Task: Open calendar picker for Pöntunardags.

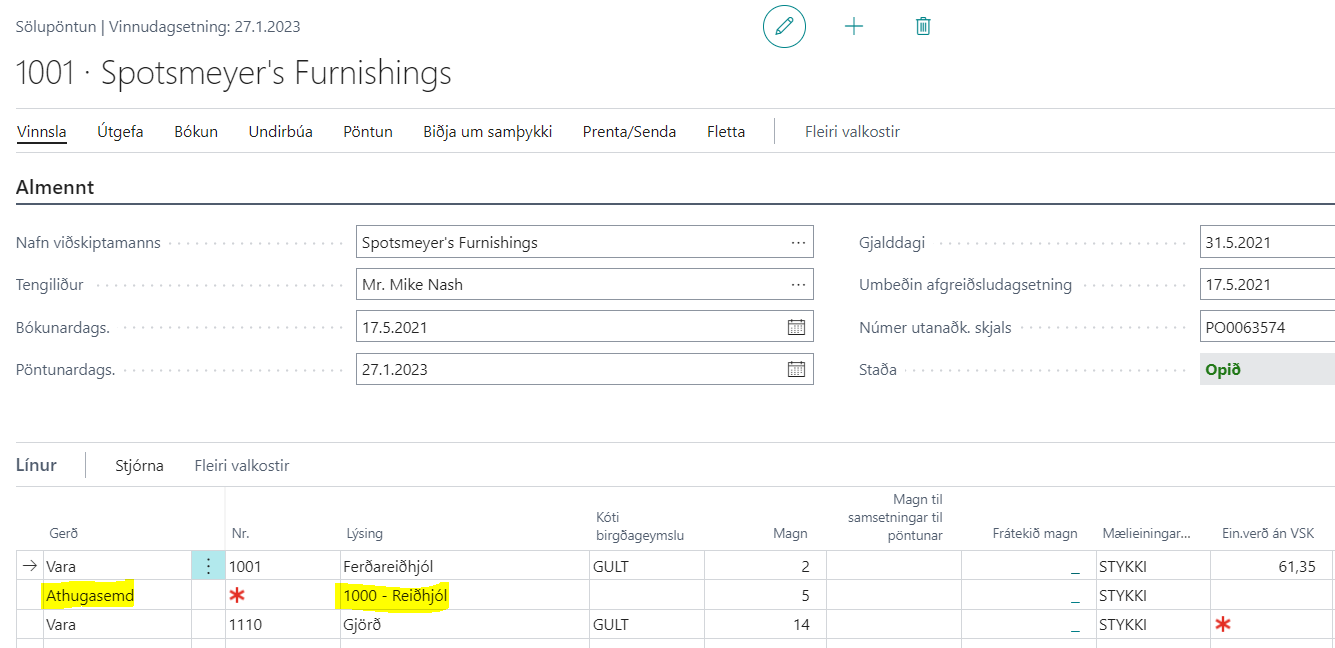Action: coord(796,369)
